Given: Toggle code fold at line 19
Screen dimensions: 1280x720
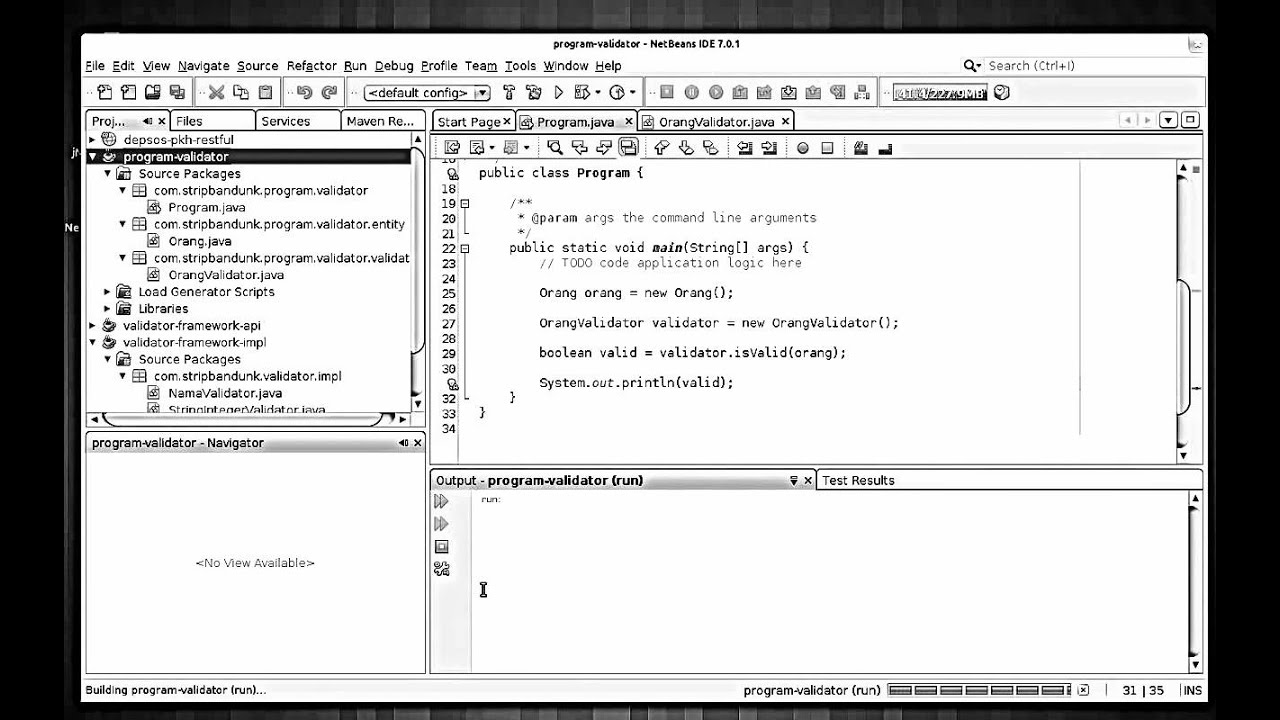Looking at the screenshot, I should click(465, 203).
